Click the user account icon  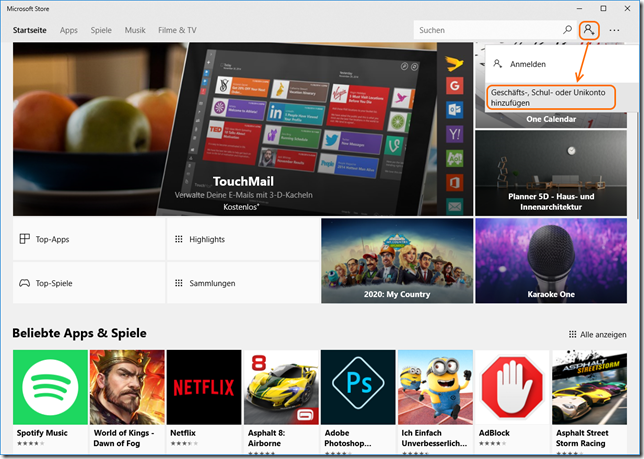pos(588,30)
